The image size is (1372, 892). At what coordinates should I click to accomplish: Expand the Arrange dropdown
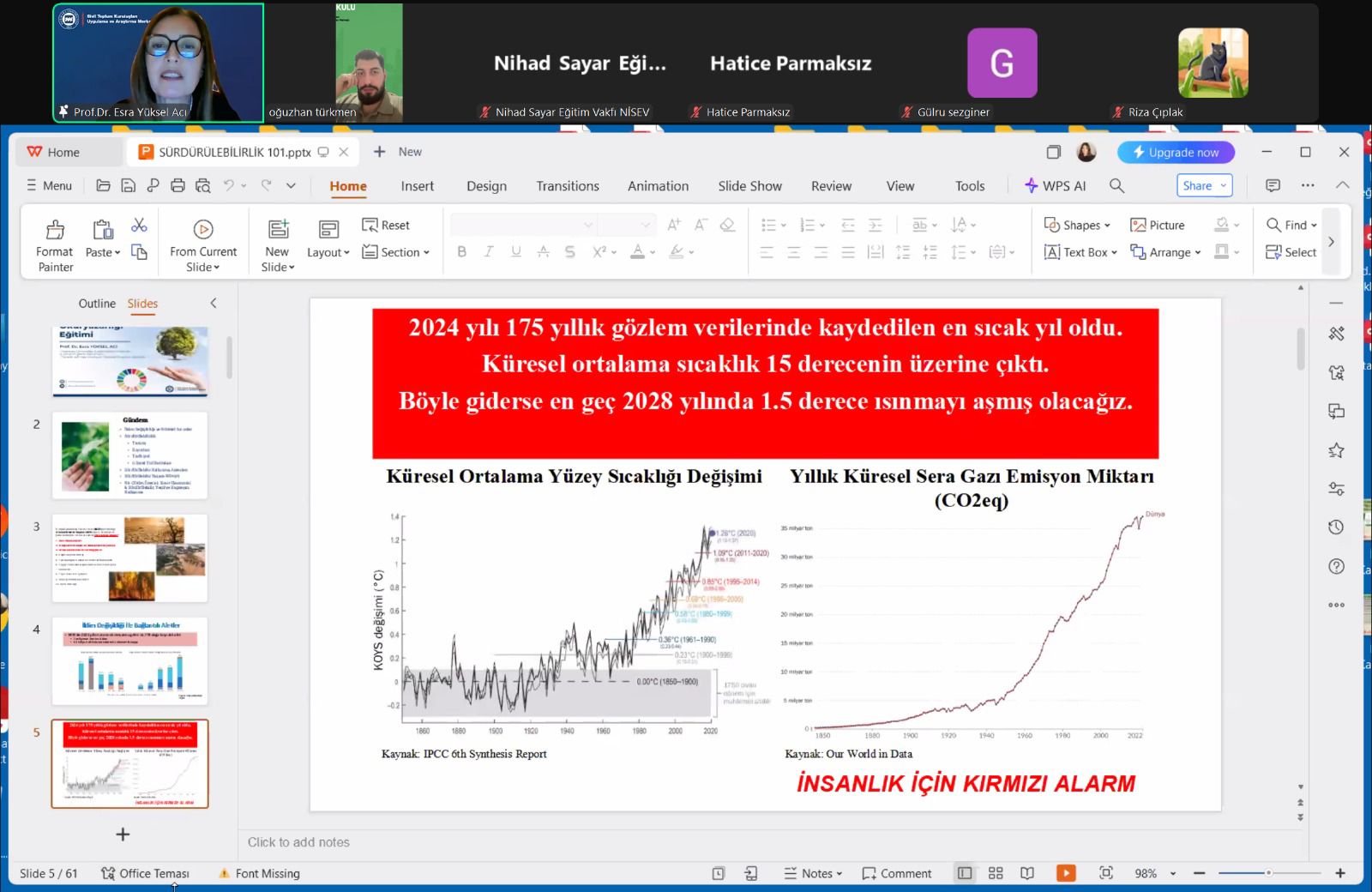tap(1165, 252)
